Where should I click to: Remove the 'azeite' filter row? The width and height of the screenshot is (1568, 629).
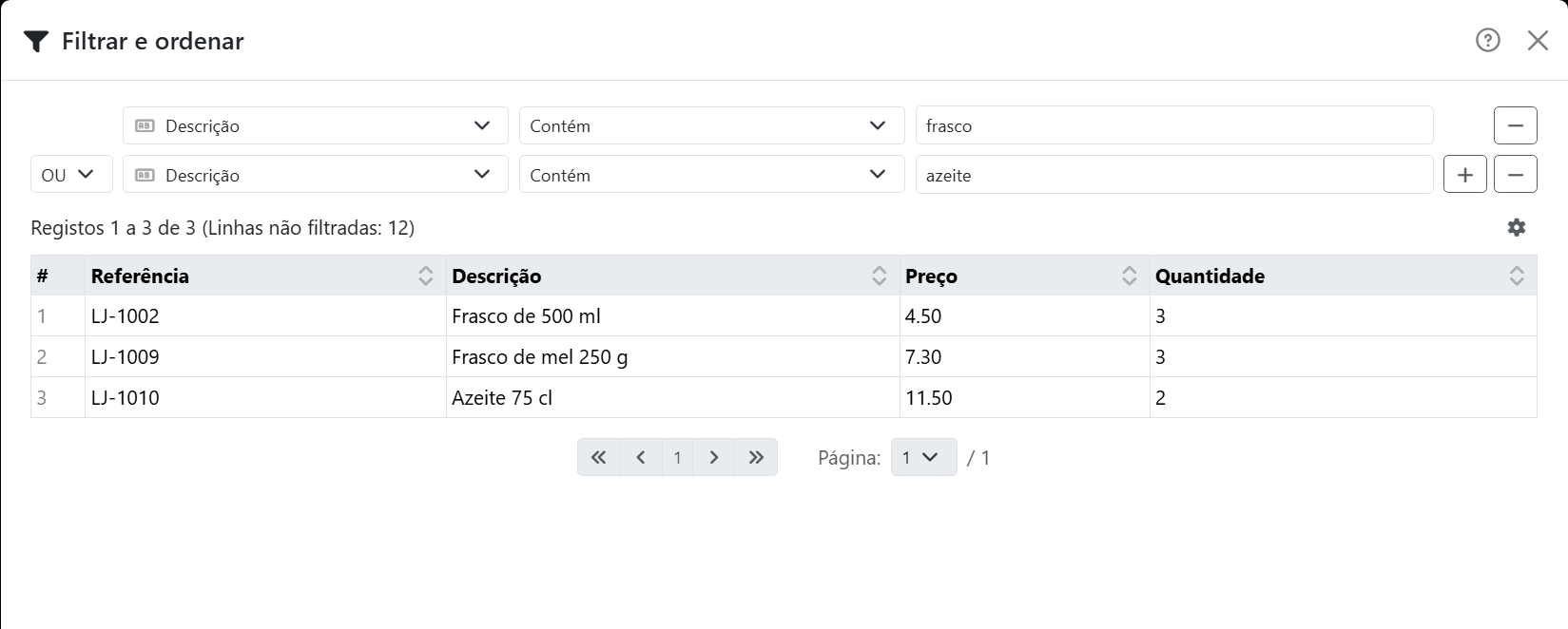click(x=1516, y=175)
